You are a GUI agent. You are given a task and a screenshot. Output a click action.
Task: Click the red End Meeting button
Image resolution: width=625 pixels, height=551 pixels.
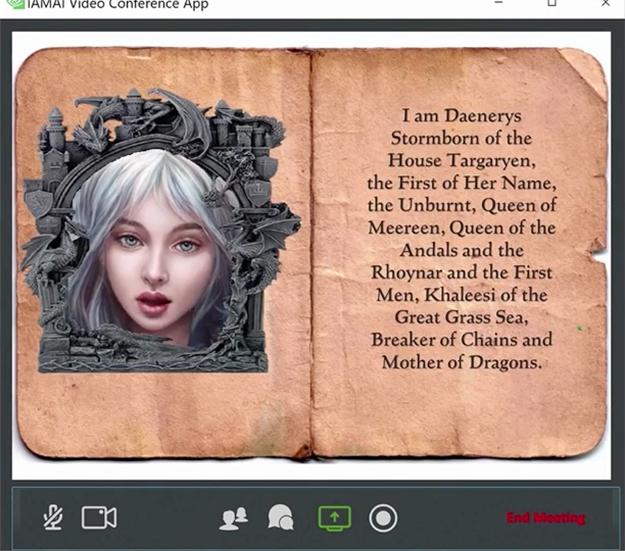(545, 518)
